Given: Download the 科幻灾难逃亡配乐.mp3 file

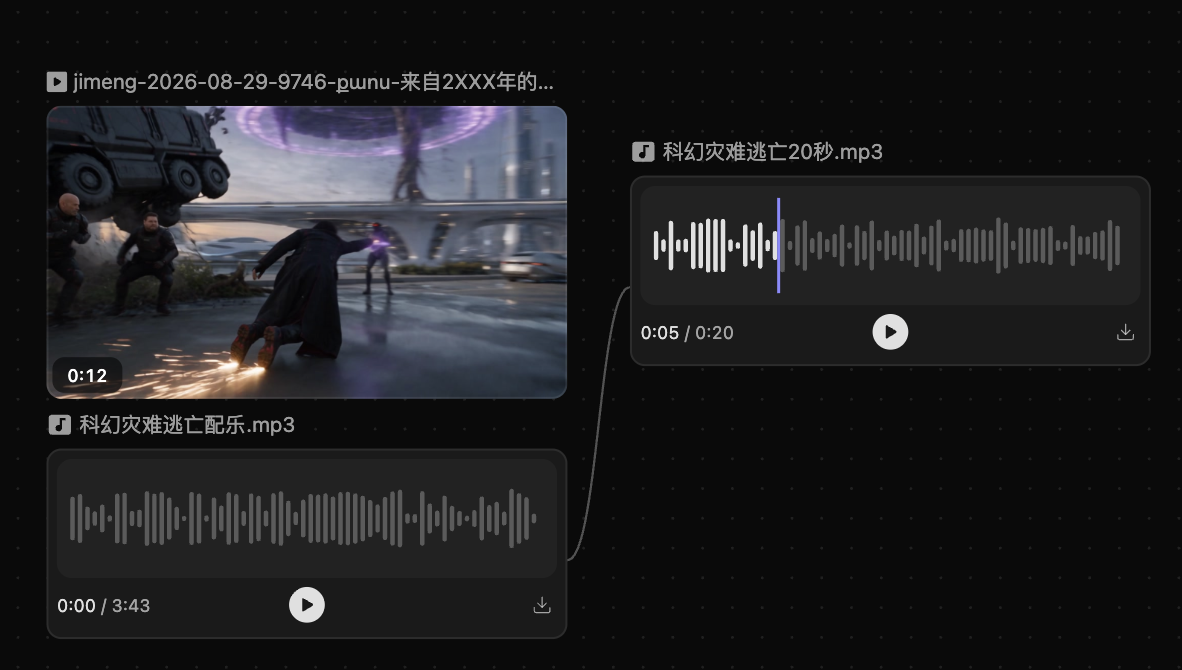Looking at the screenshot, I should point(542,605).
